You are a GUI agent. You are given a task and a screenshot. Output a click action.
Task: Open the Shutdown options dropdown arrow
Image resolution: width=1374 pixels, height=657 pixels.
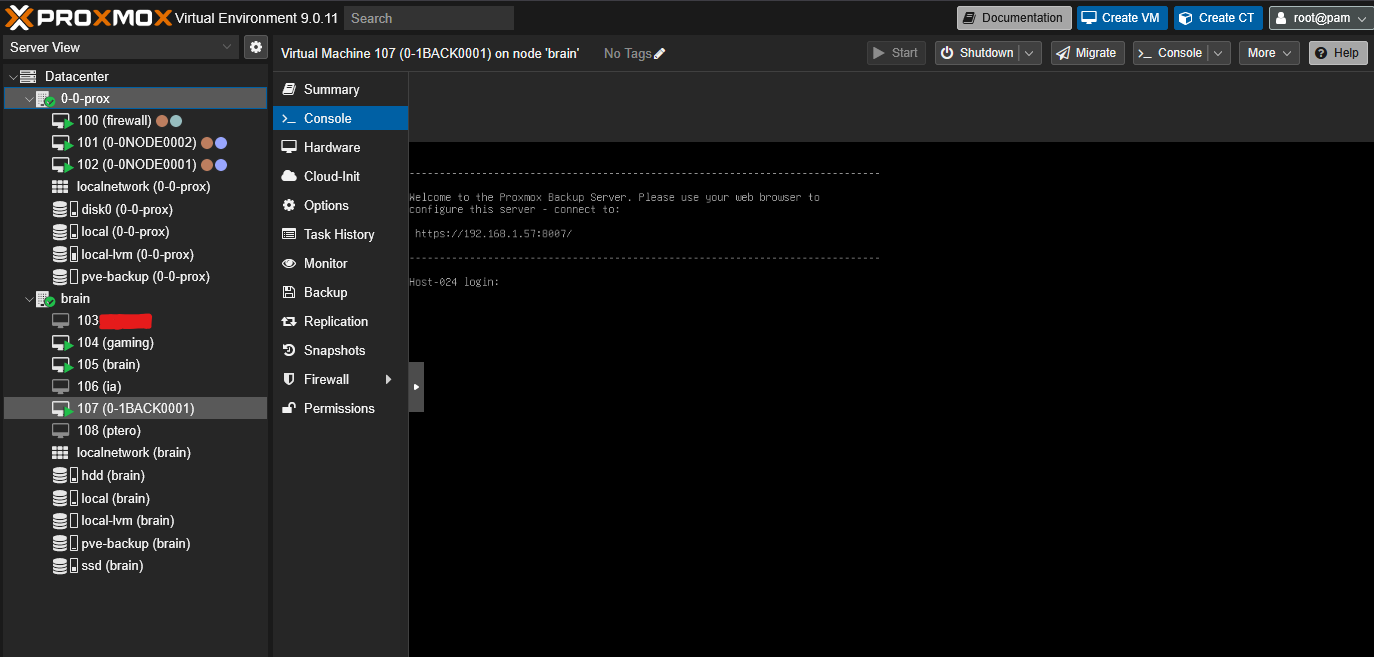[1030, 53]
